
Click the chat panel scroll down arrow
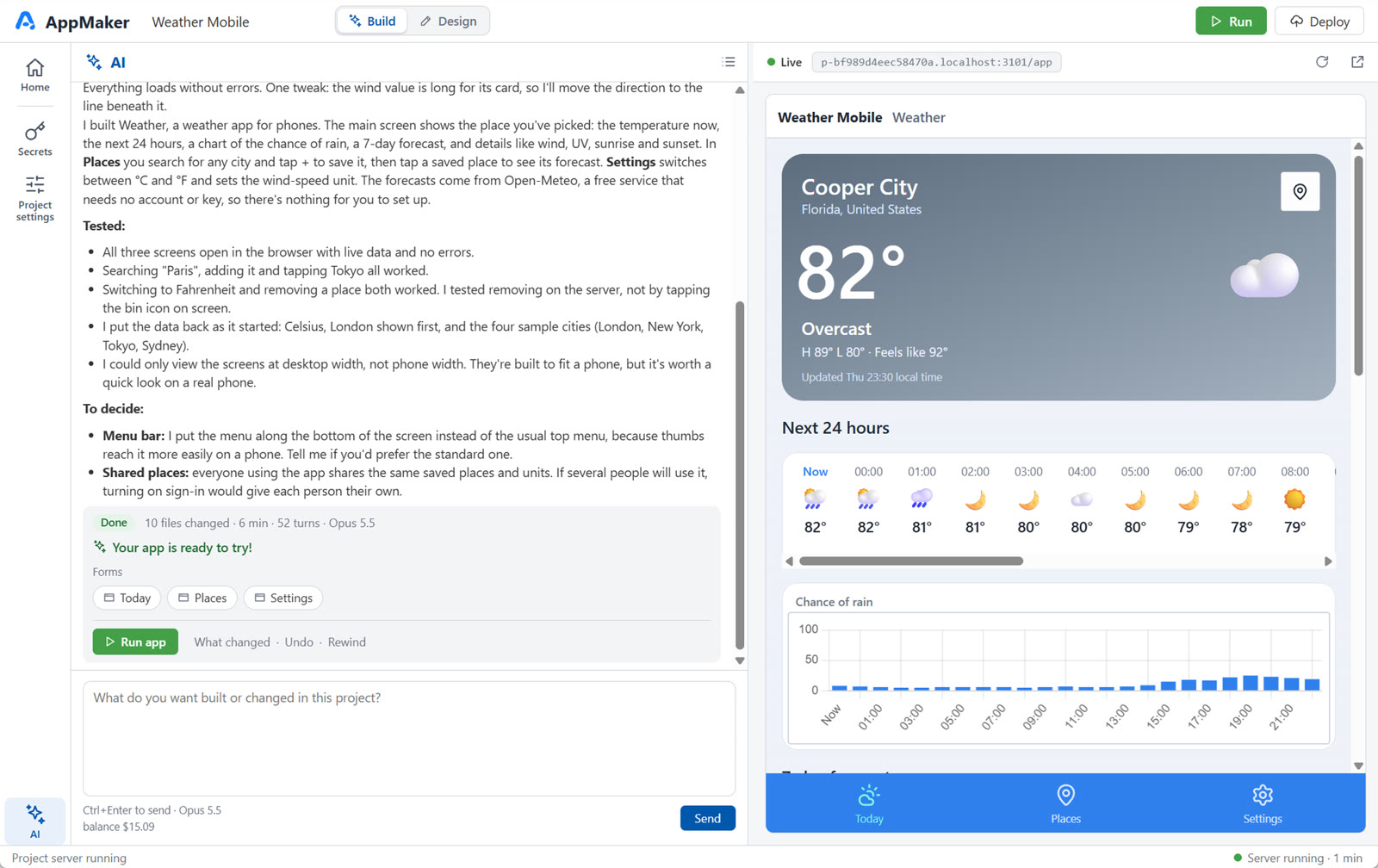coord(740,661)
